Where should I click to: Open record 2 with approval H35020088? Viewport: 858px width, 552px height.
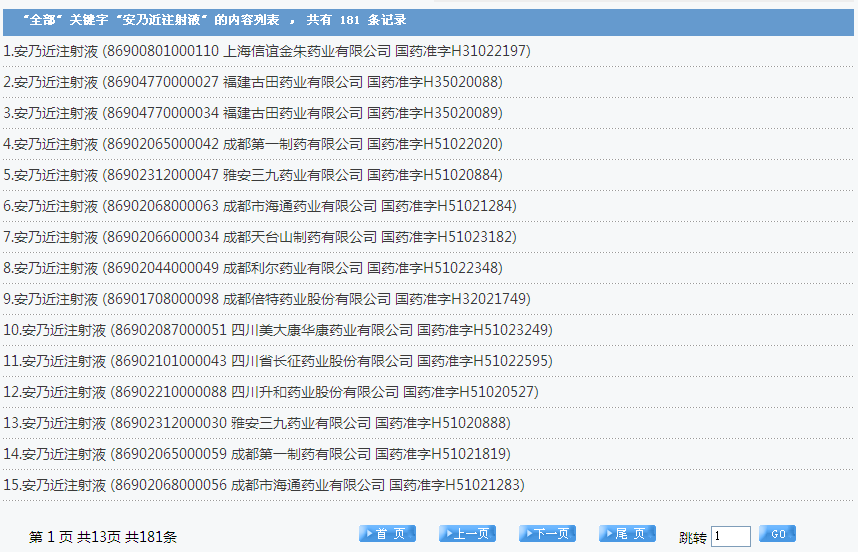[253, 82]
